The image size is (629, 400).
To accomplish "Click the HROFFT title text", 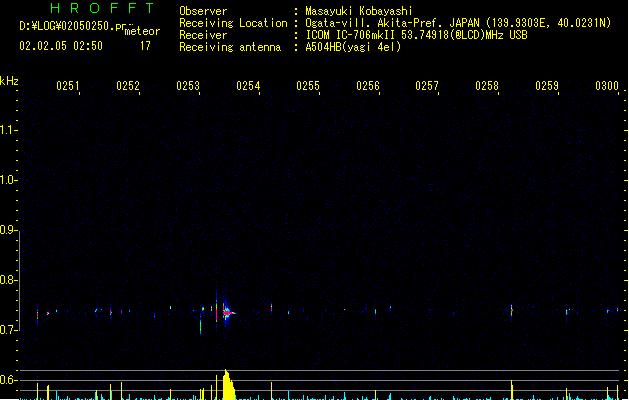I will (x=102, y=8).
